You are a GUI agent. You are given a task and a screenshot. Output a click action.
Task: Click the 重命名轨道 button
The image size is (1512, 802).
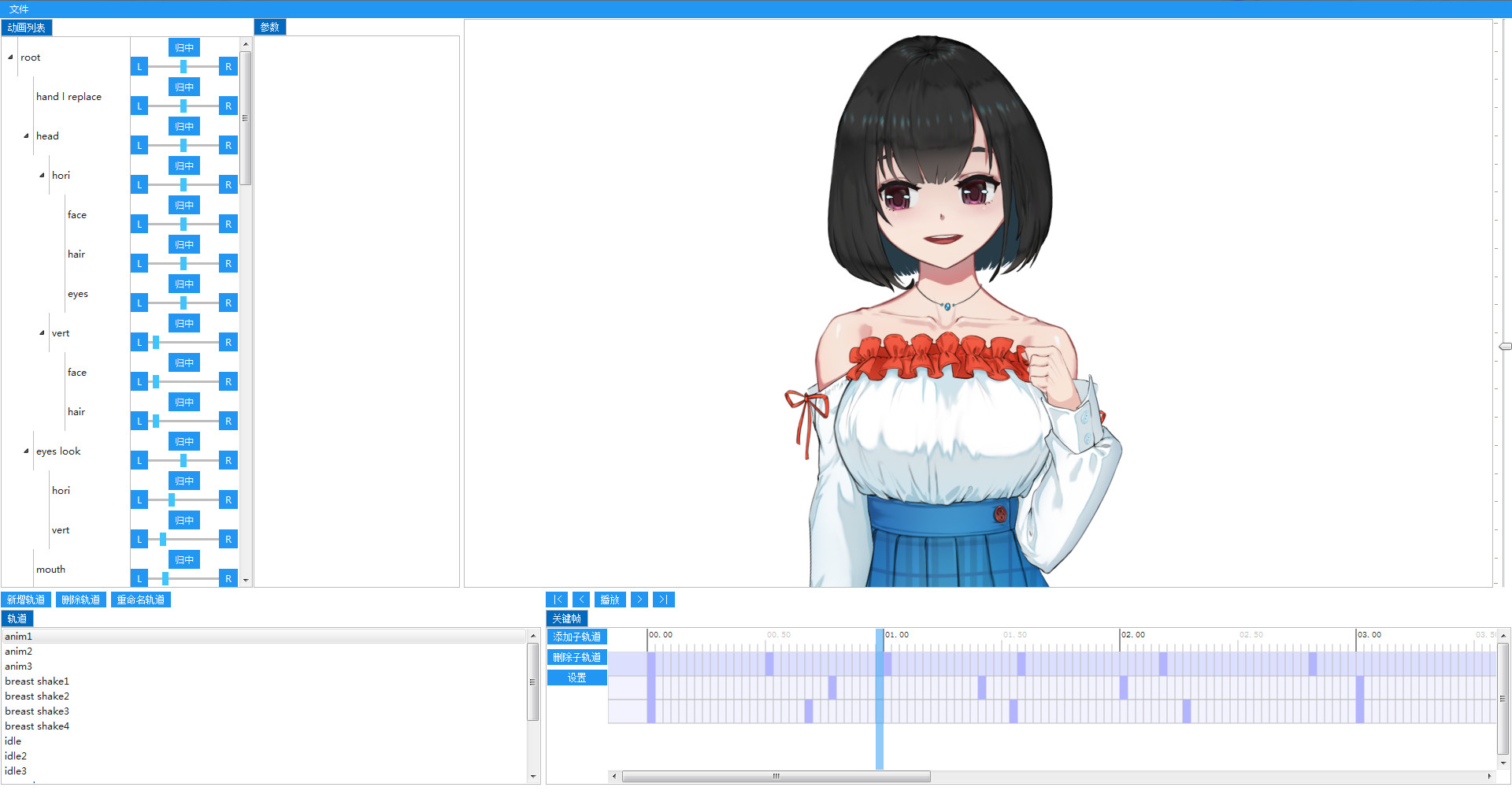click(x=141, y=600)
